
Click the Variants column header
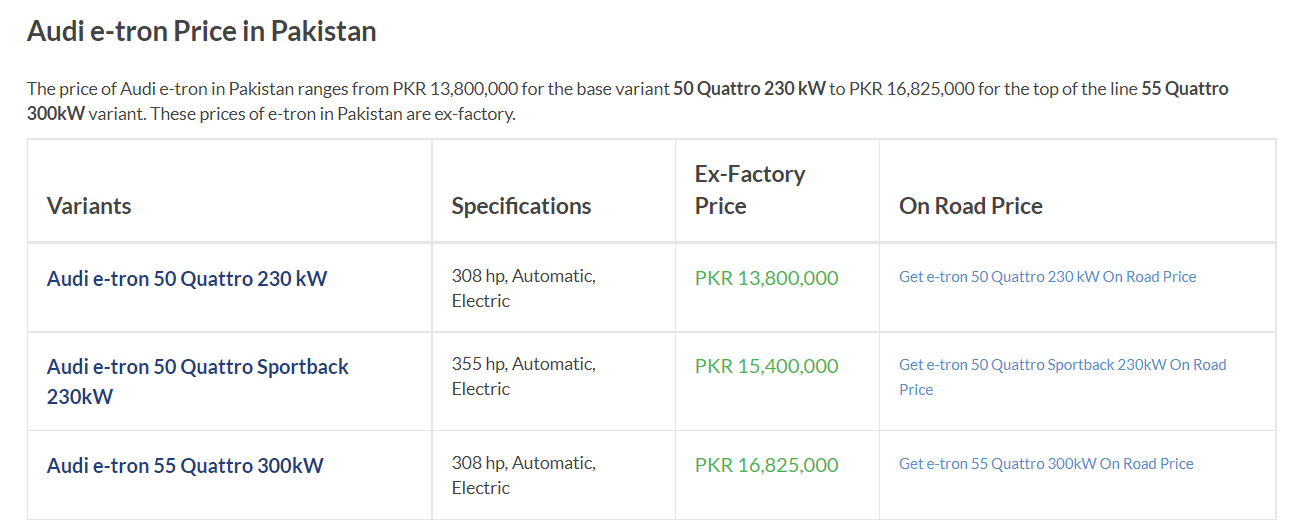[x=89, y=206]
